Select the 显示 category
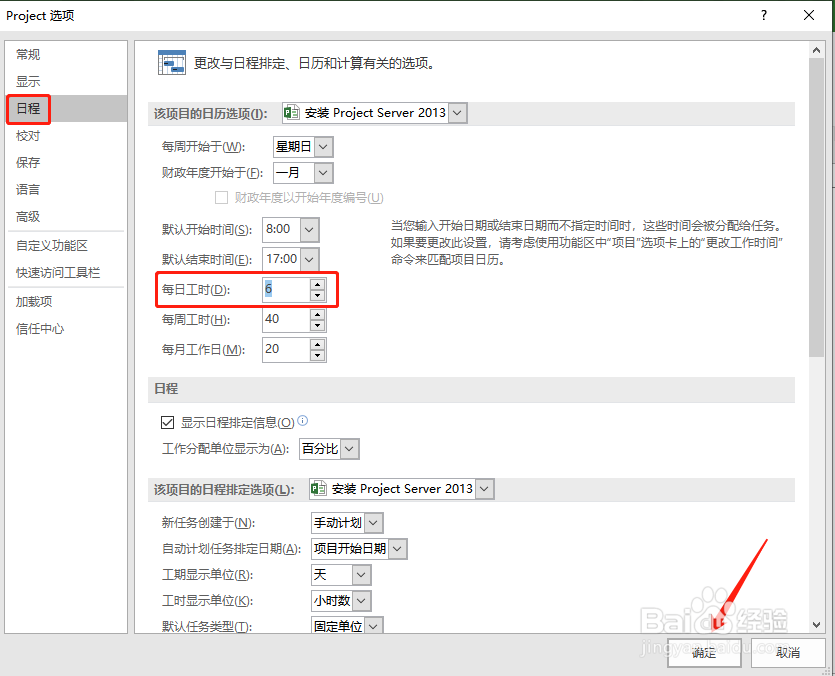 point(67,82)
